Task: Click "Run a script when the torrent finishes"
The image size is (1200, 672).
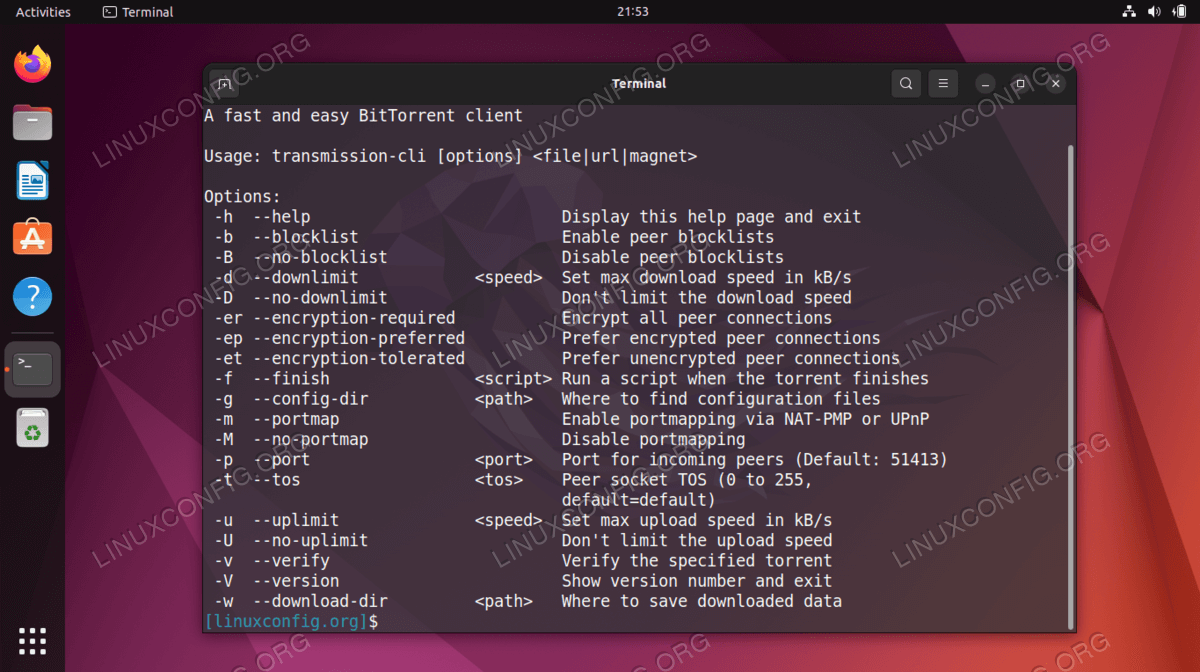Action: 746,378
